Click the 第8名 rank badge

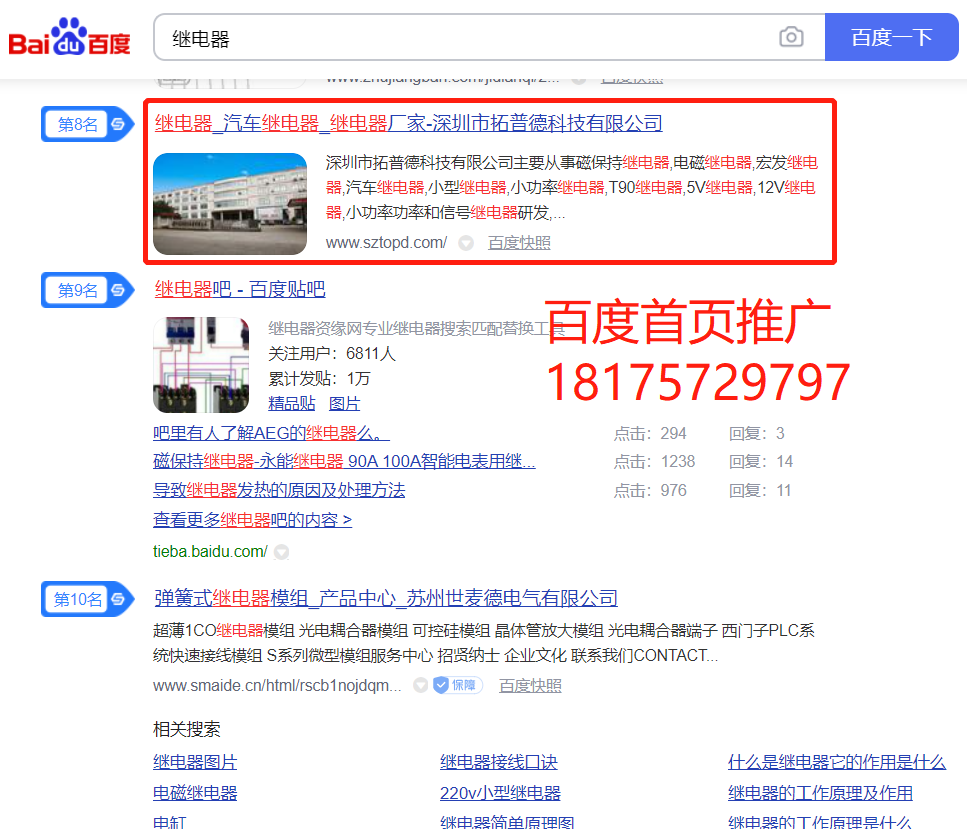pos(87,124)
